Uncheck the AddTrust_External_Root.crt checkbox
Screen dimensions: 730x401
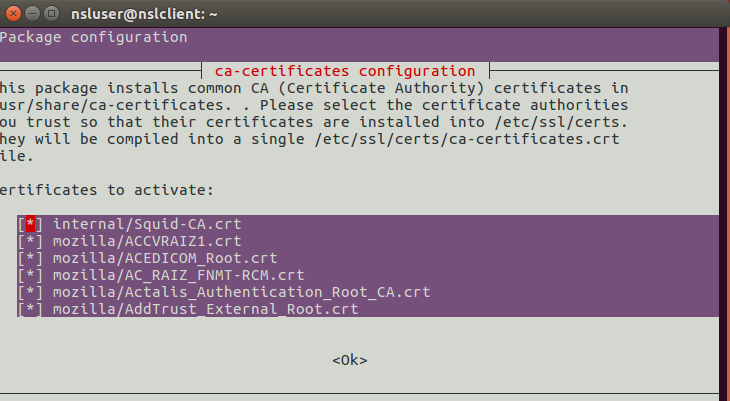[x=30, y=309]
